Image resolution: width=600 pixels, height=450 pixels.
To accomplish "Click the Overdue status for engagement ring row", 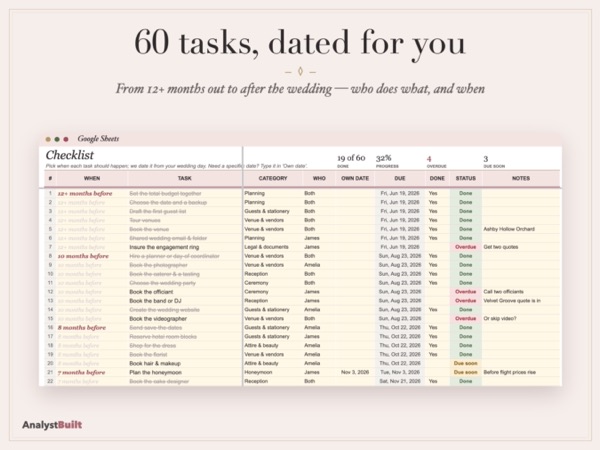I will pyautogui.click(x=466, y=247).
